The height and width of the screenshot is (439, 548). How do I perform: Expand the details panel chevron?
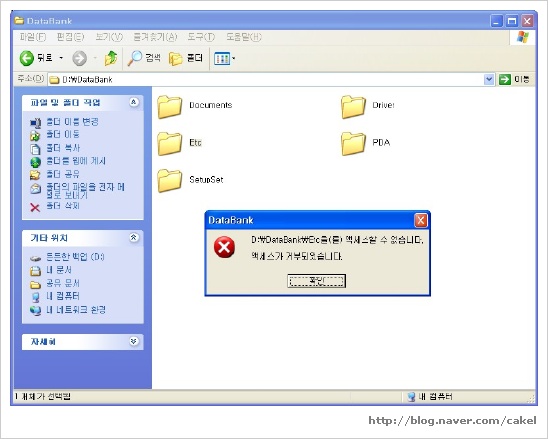[x=134, y=341]
